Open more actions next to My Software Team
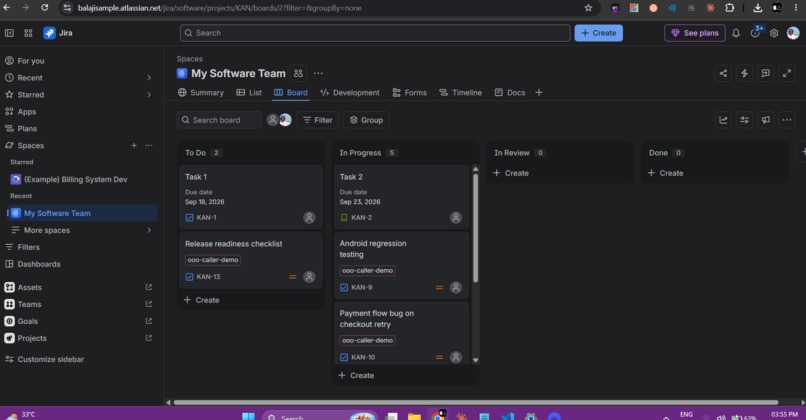Viewport: 806px width, 420px height. [x=318, y=74]
